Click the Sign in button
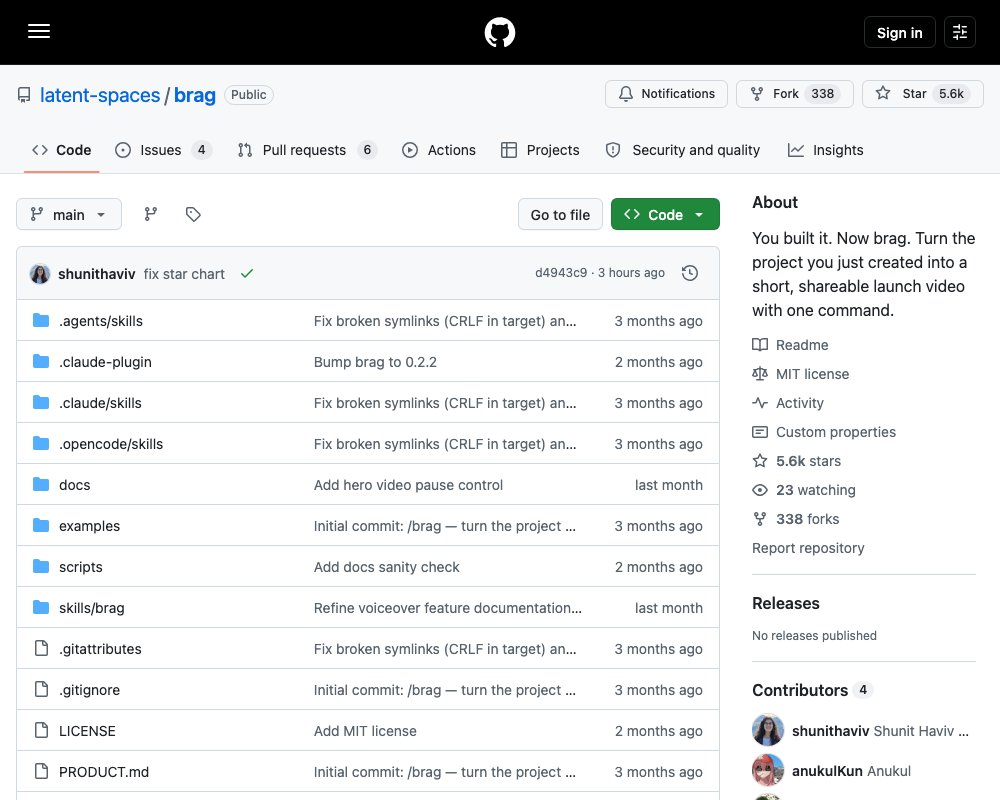The width and height of the screenshot is (1000, 800). tap(899, 33)
